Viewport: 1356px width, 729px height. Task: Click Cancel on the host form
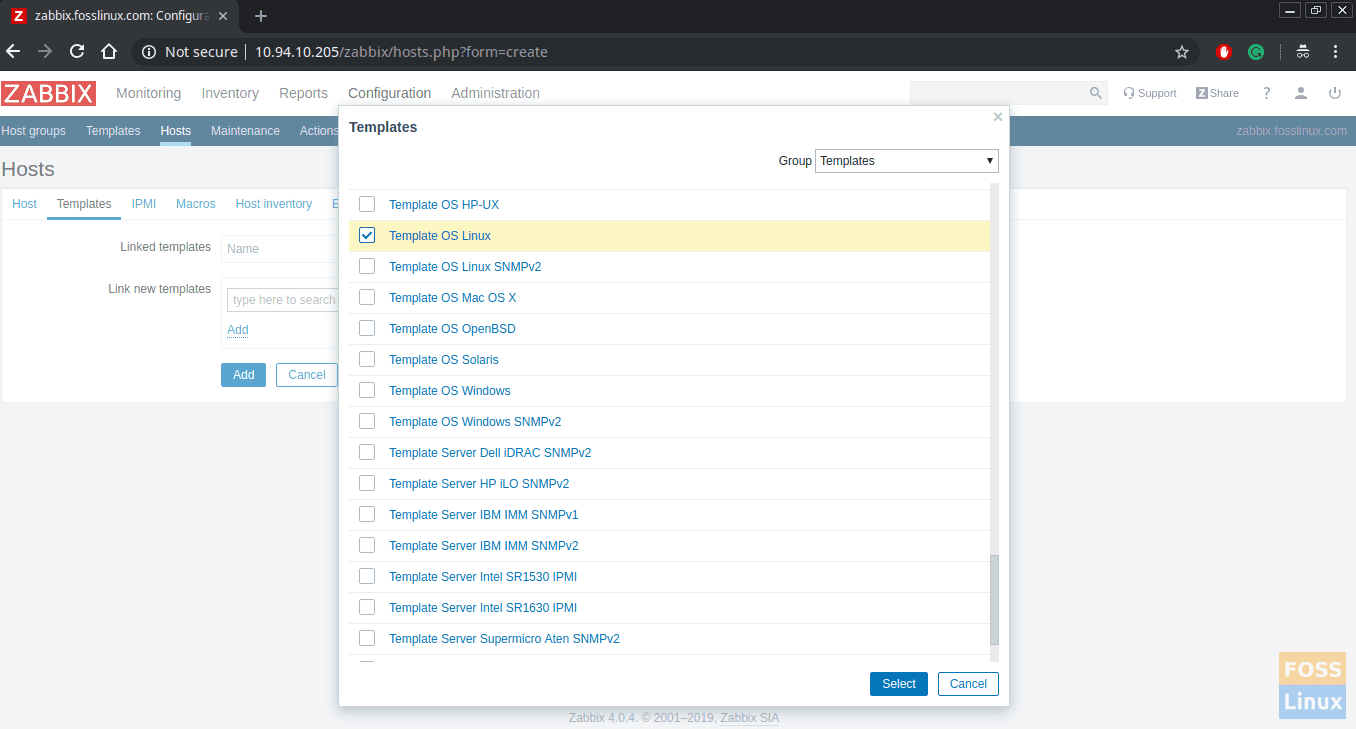coord(307,375)
